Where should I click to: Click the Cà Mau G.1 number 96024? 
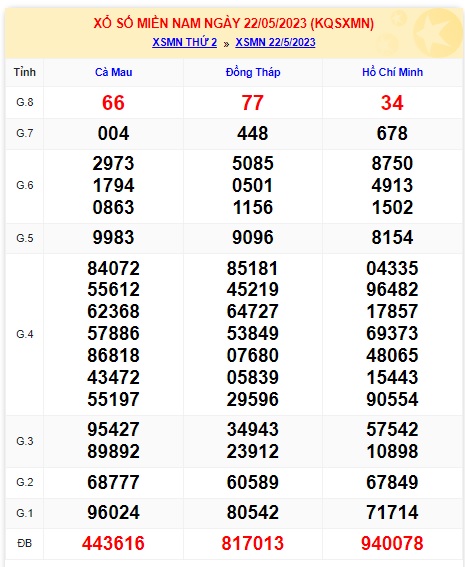tap(113, 512)
